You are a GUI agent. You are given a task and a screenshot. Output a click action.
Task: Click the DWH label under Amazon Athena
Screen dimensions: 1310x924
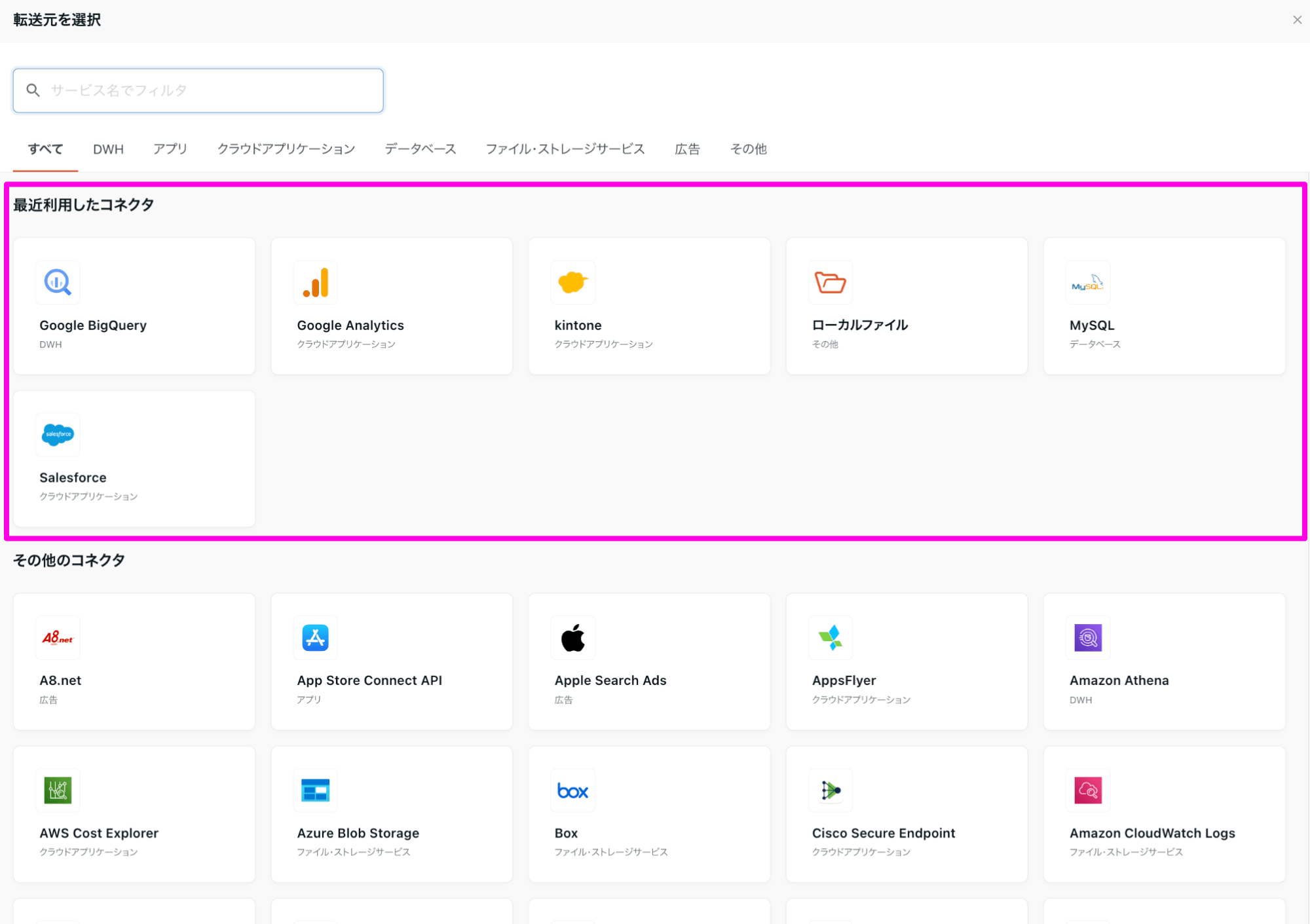click(1081, 699)
